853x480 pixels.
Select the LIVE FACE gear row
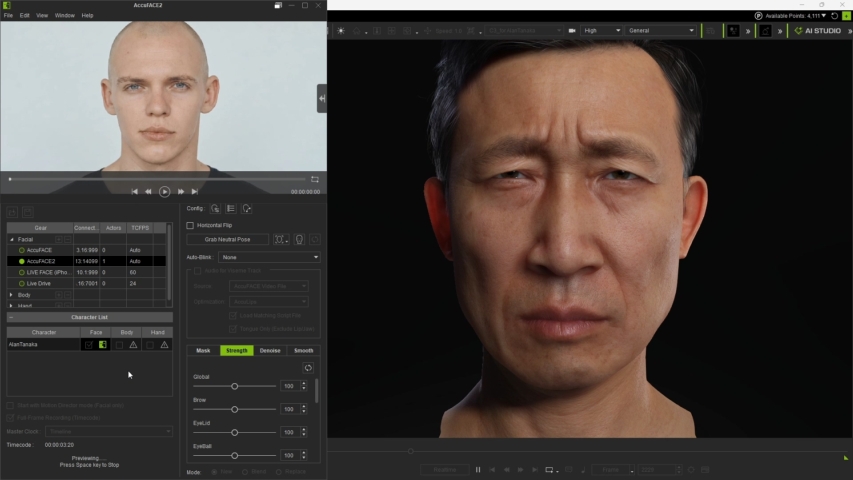(x=86, y=273)
